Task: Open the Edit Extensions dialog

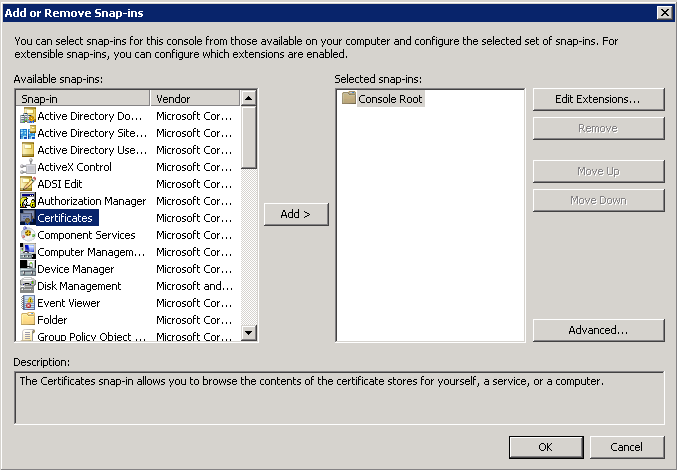Action: click(x=598, y=99)
